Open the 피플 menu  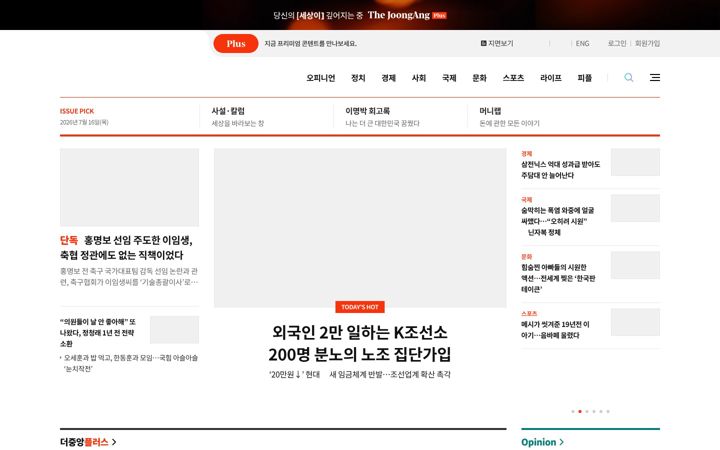pos(585,78)
